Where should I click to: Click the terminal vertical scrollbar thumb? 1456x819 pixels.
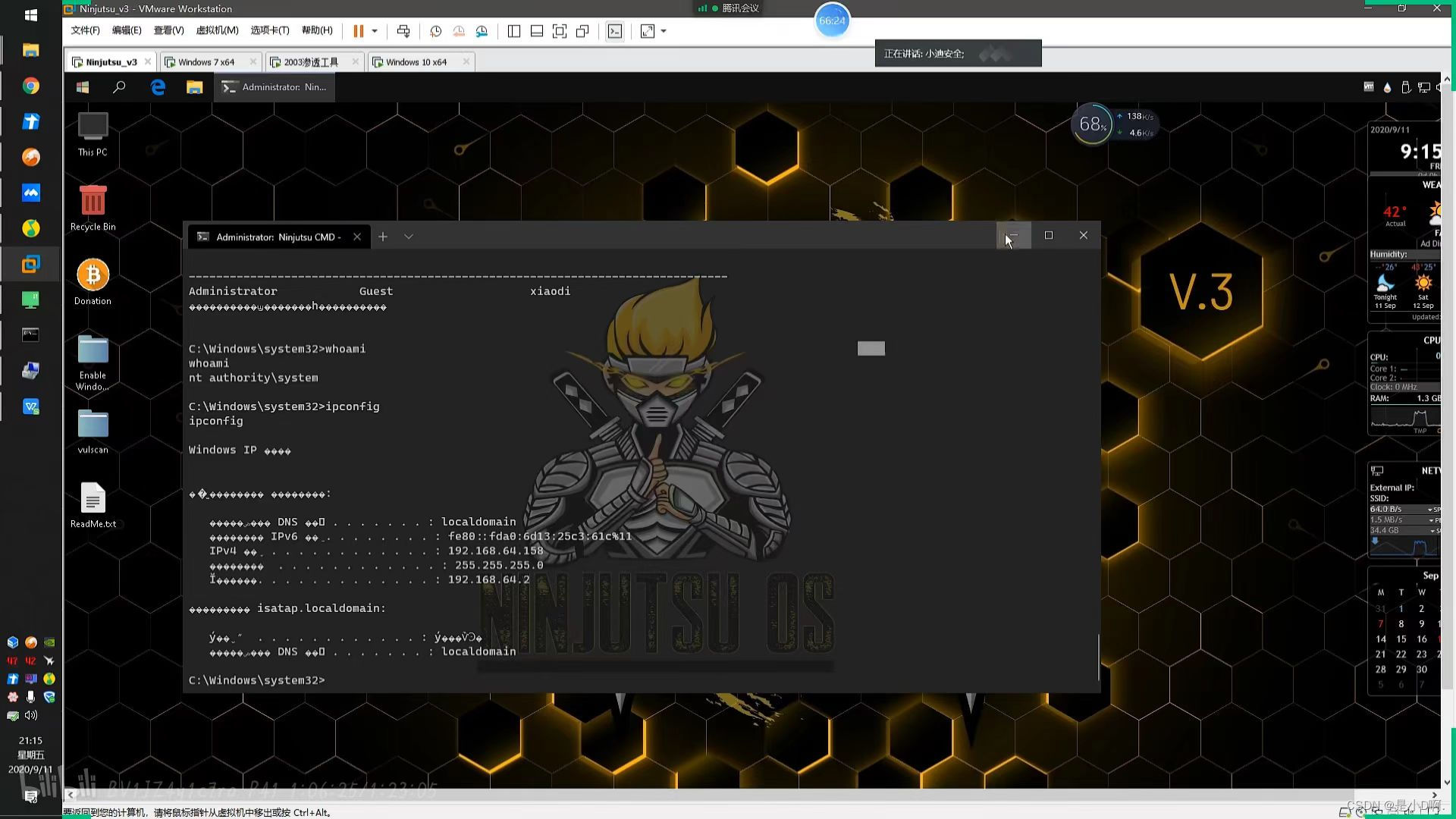click(1097, 657)
